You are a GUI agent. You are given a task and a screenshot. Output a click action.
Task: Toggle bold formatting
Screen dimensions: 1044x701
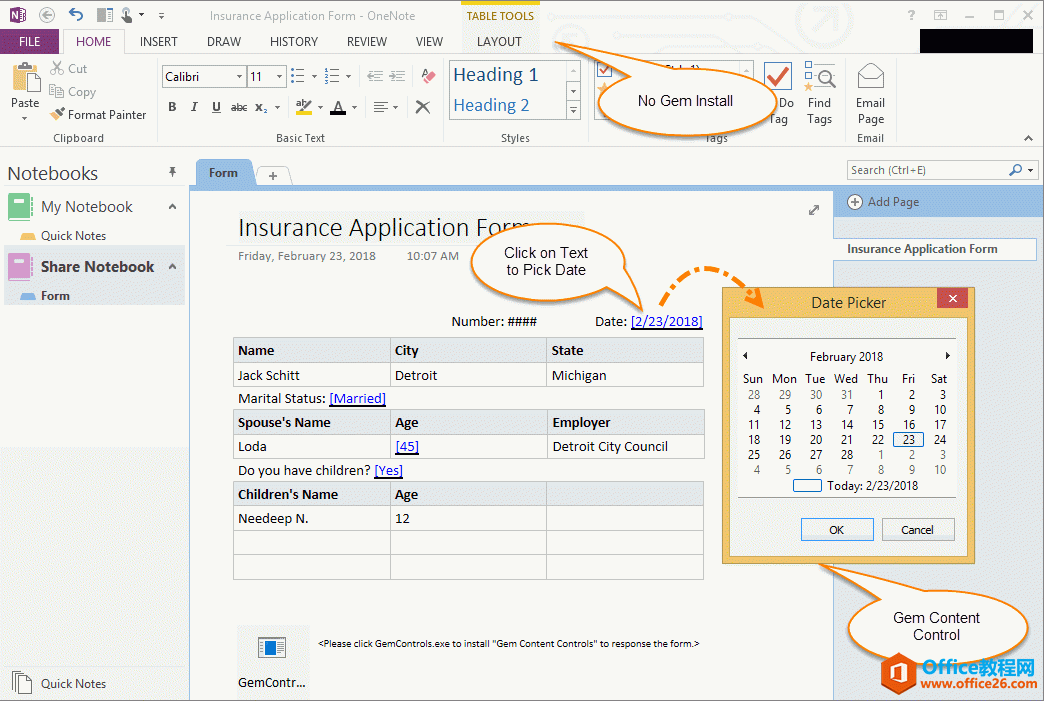(172, 107)
